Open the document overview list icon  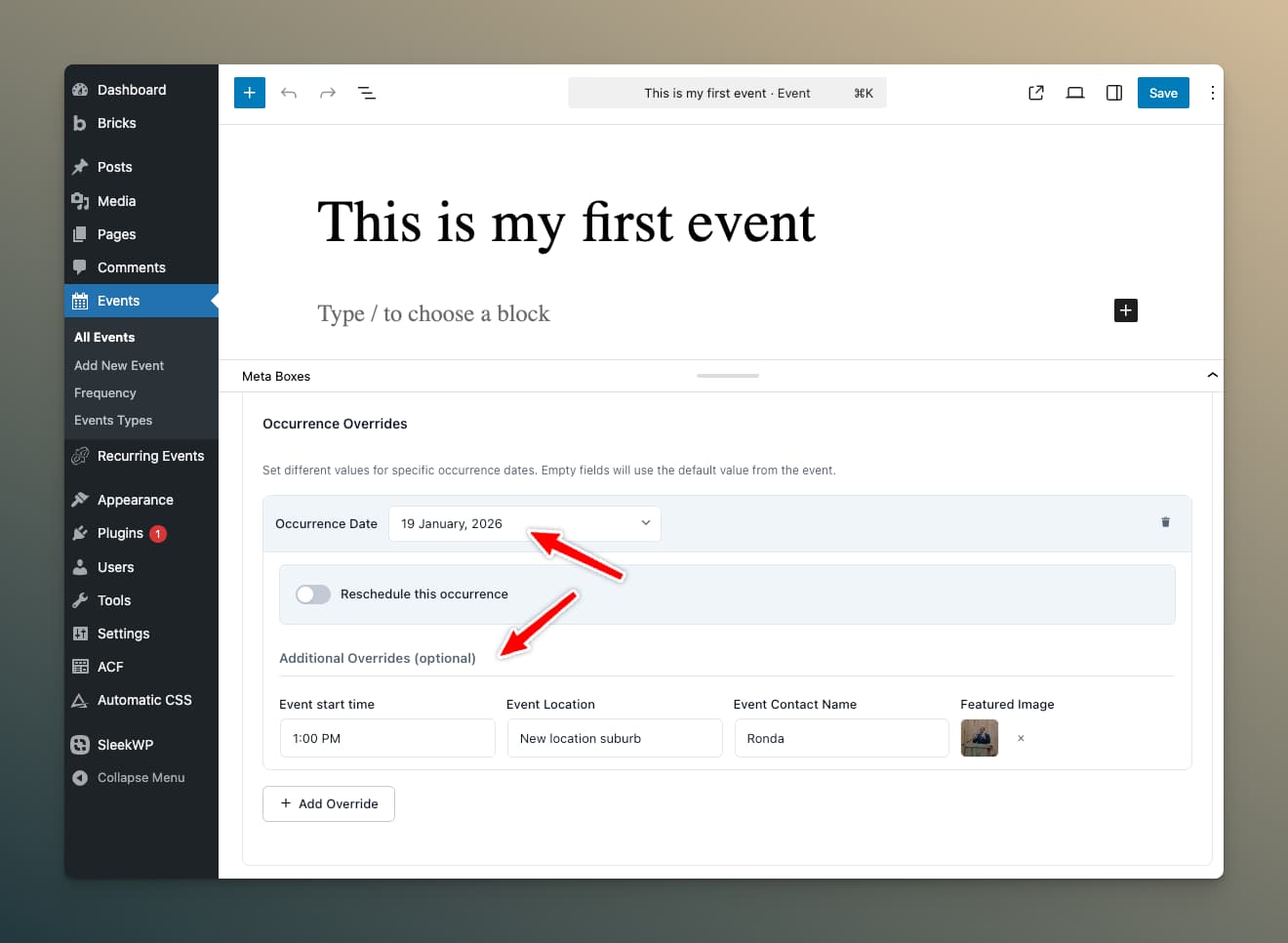pyautogui.click(x=367, y=93)
